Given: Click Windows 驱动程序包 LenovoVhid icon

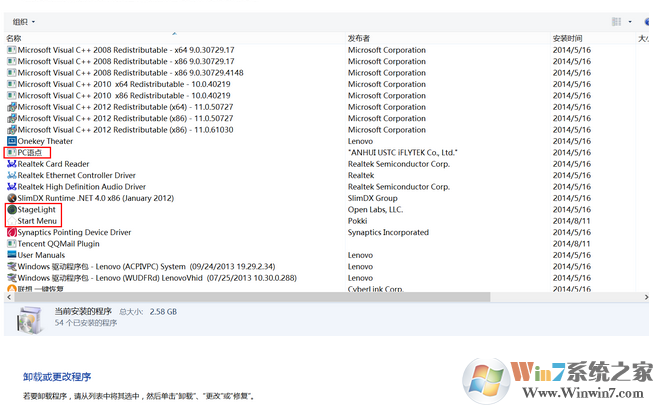Looking at the screenshot, I should click(x=12, y=277).
